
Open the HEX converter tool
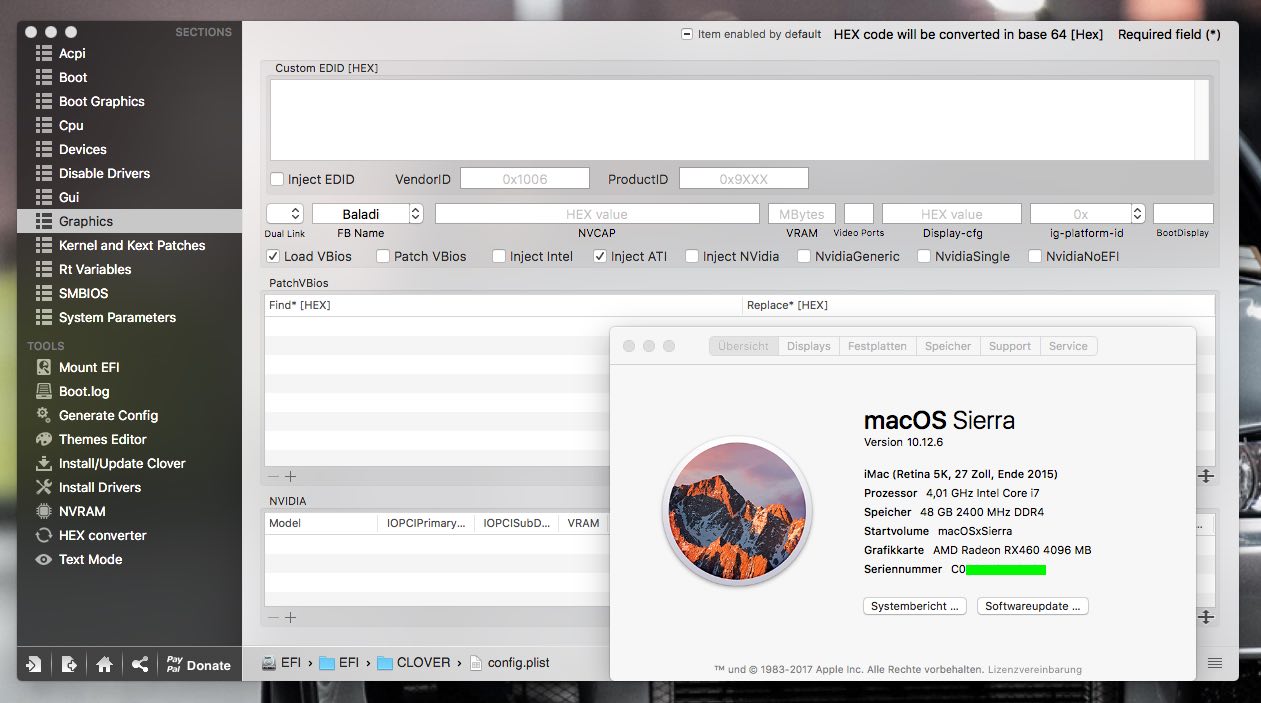129,535
